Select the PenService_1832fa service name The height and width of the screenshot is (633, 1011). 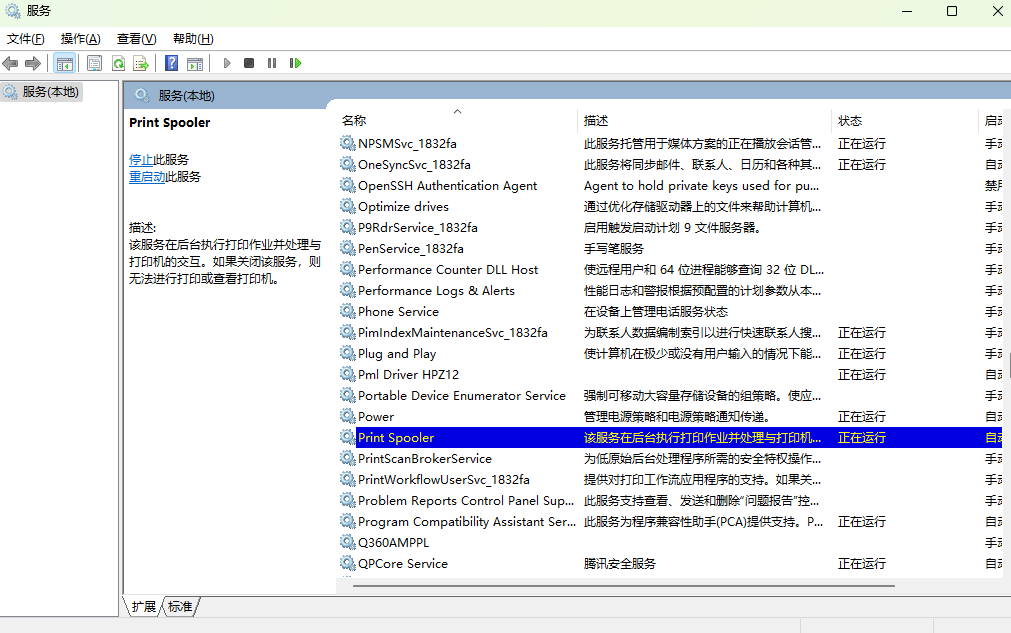tap(411, 248)
